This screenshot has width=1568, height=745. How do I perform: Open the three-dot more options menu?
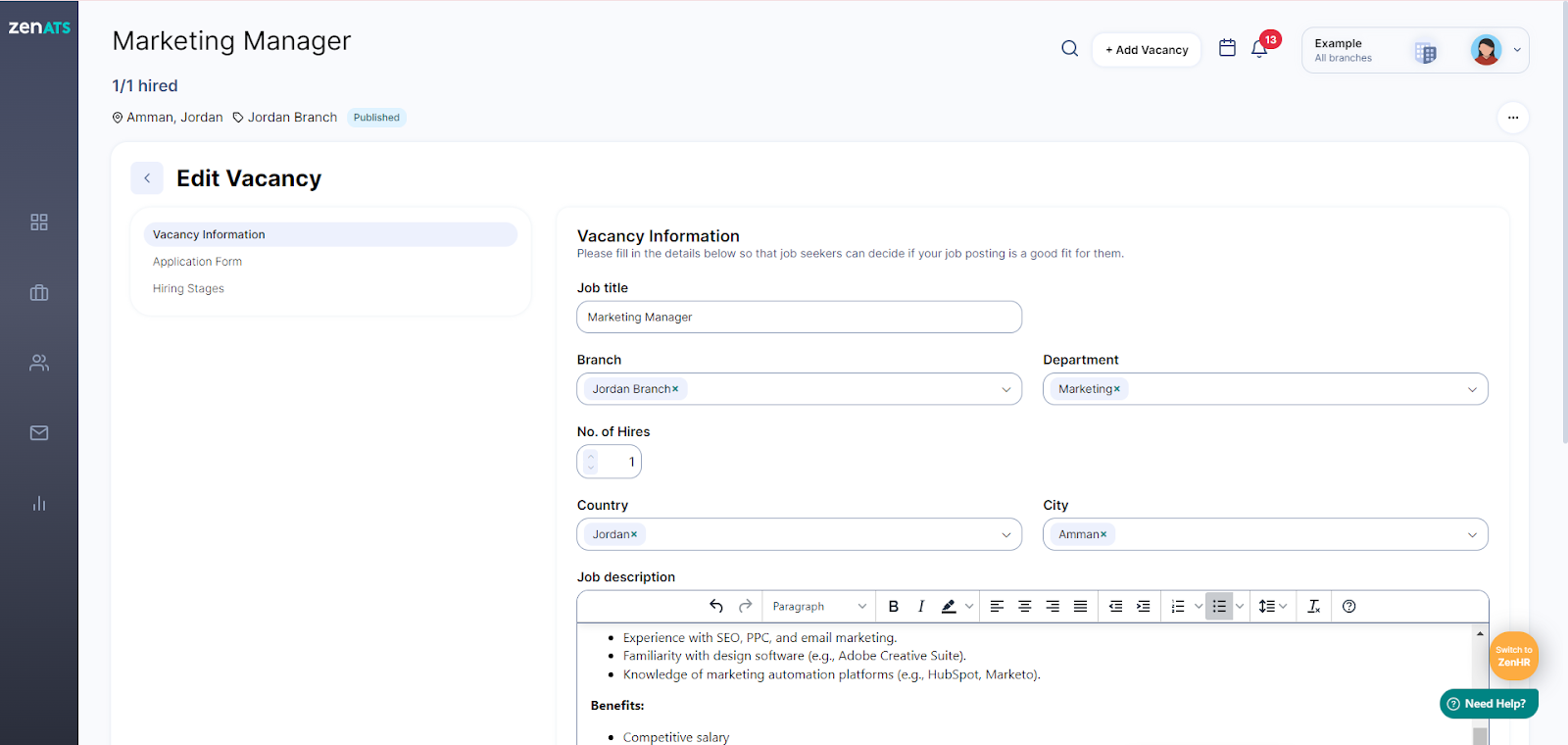coord(1513,118)
